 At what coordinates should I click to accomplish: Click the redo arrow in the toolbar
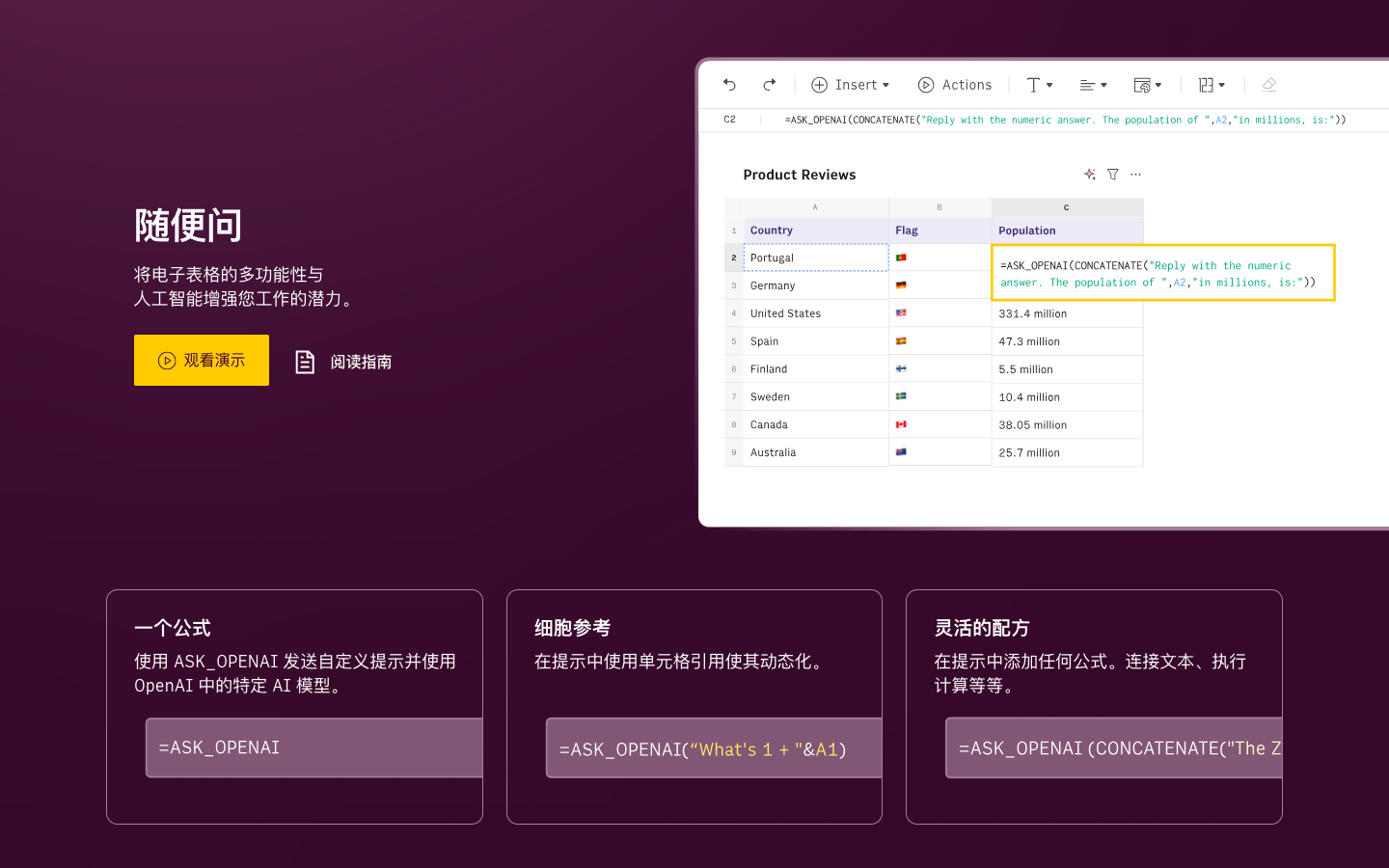[x=769, y=85]
